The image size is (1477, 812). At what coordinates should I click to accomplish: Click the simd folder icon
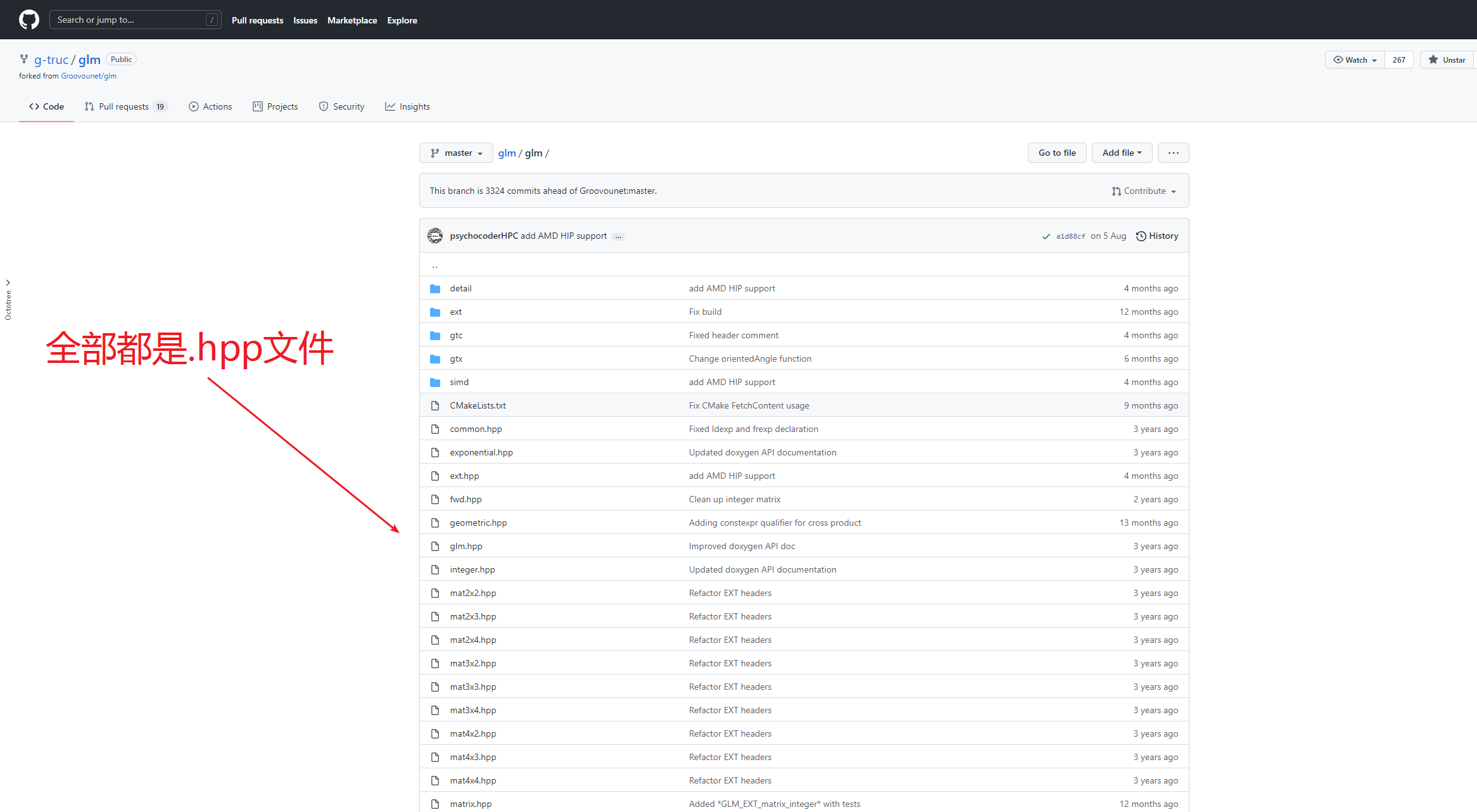pyautogui.click(x=435, y=382)
